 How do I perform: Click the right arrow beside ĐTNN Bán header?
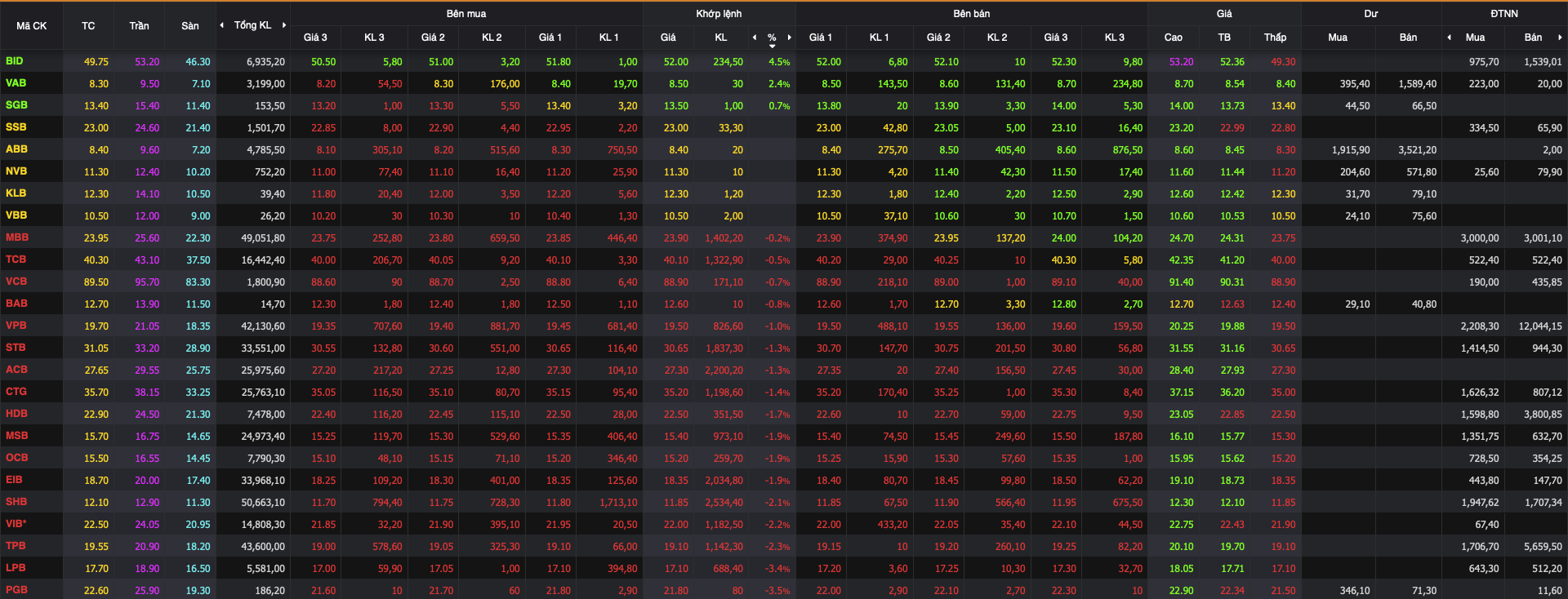point(1560,38)
